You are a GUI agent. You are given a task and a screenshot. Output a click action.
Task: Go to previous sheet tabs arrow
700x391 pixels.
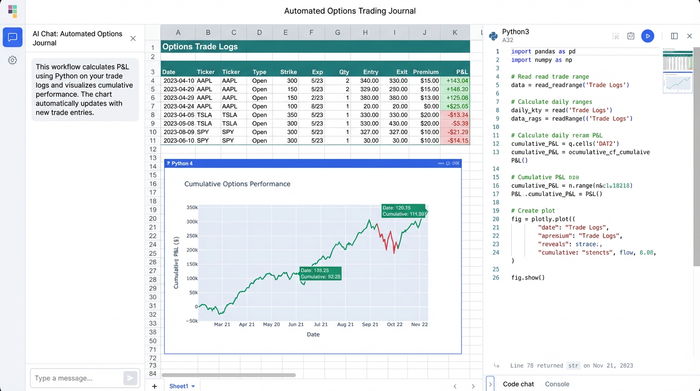455,386
